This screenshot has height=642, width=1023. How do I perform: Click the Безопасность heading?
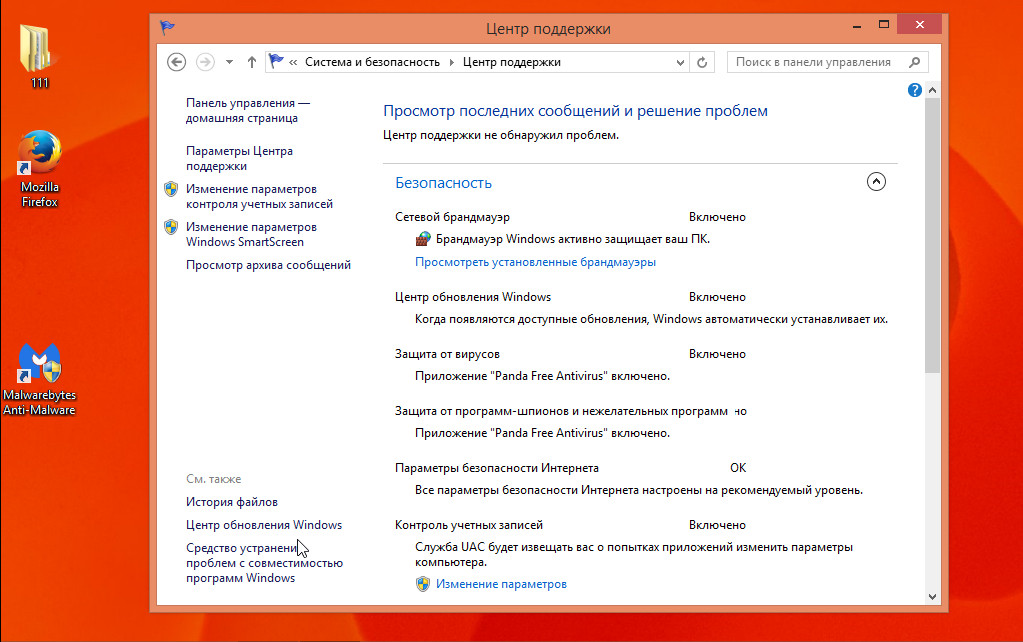click(444, 183)
